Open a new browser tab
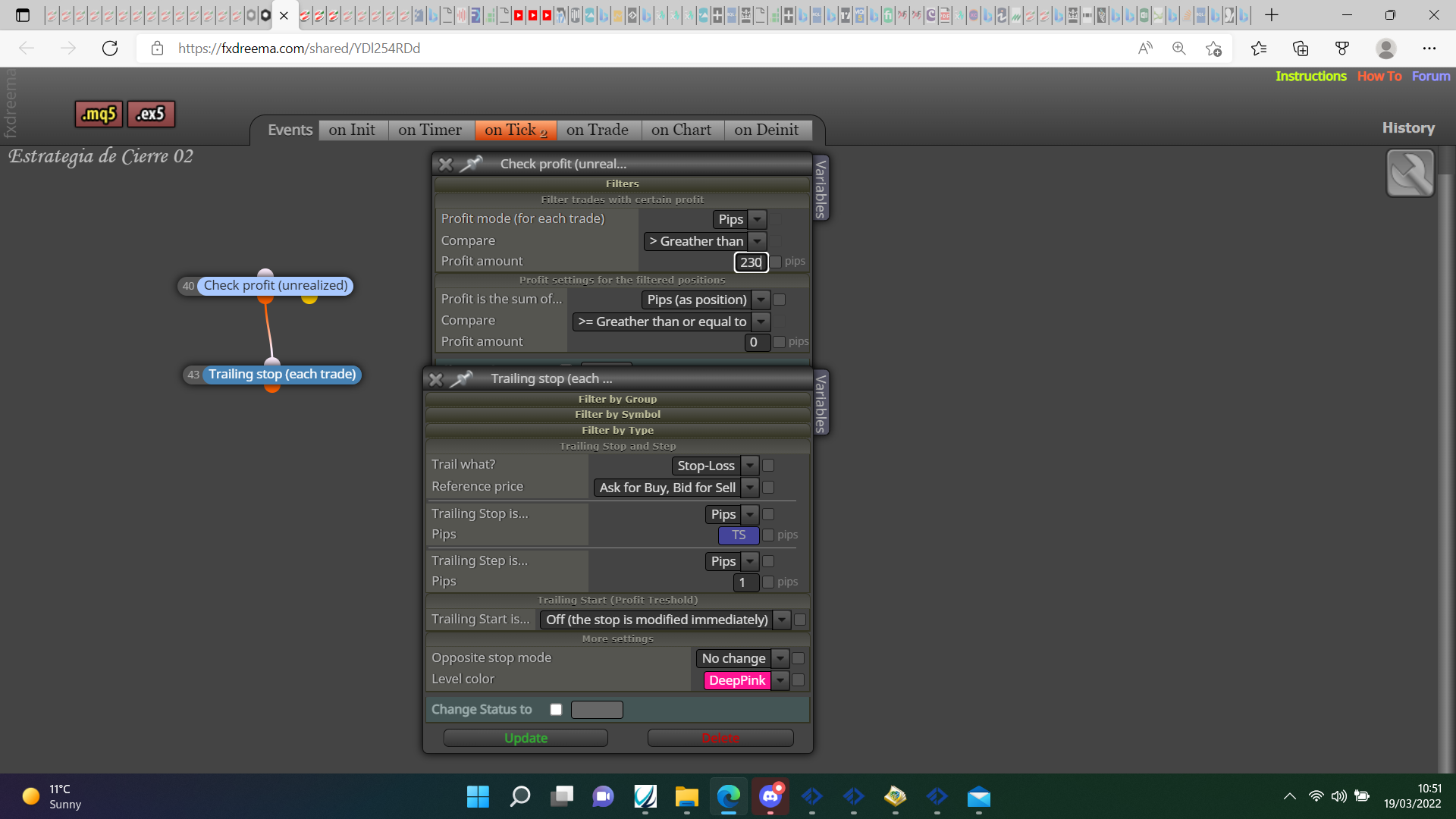1456x819 pixels. [1272, 15]
